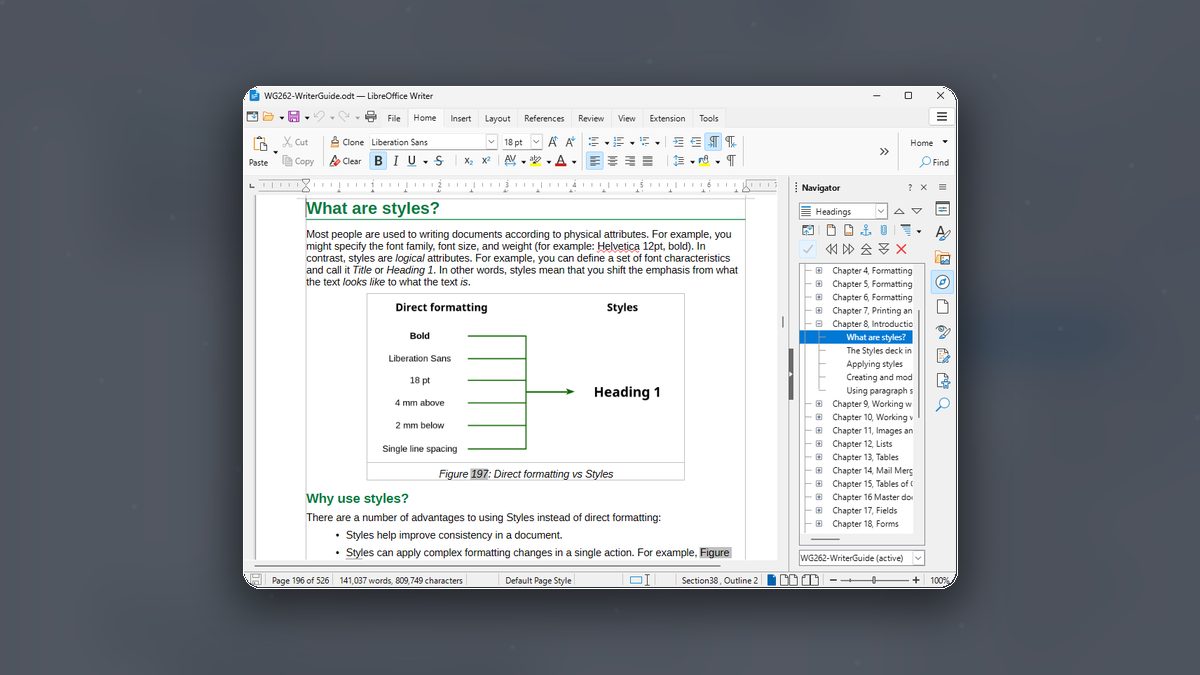The width and height of the screenshot is (1200, 675).
Task: Toggle the Navigator deck button in sidebar
Action: coord(942,282)
